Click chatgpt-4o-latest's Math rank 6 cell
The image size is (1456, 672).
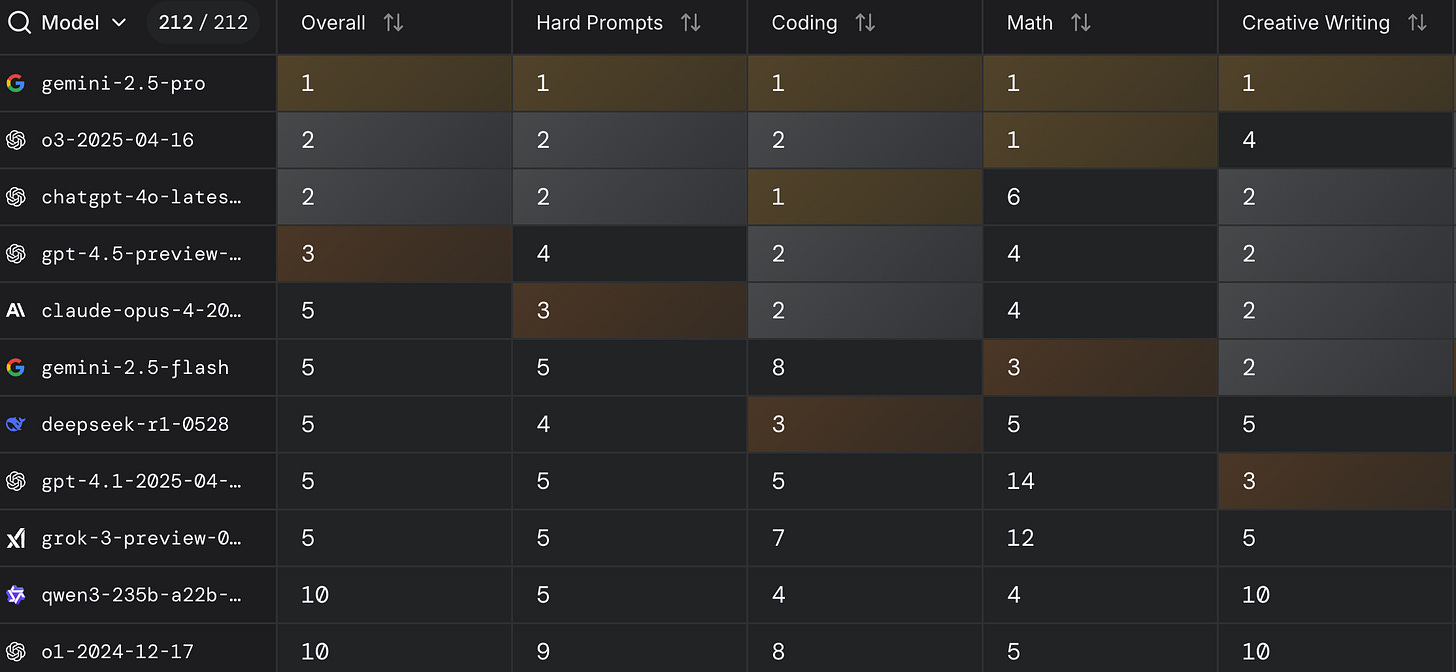(x=1100, y=197)
